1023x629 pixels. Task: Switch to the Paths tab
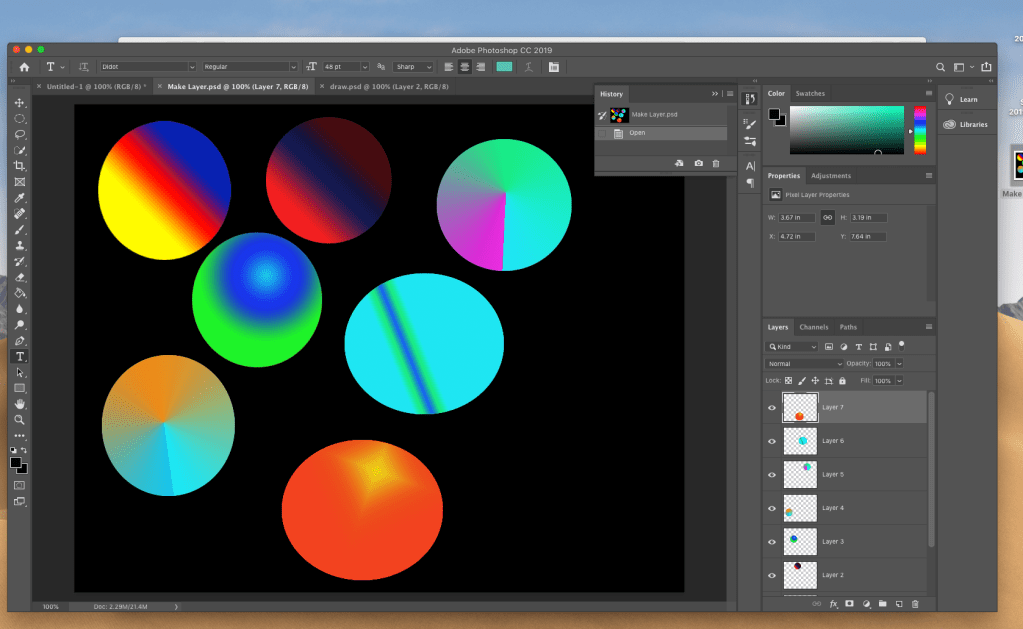coord(848,327)
